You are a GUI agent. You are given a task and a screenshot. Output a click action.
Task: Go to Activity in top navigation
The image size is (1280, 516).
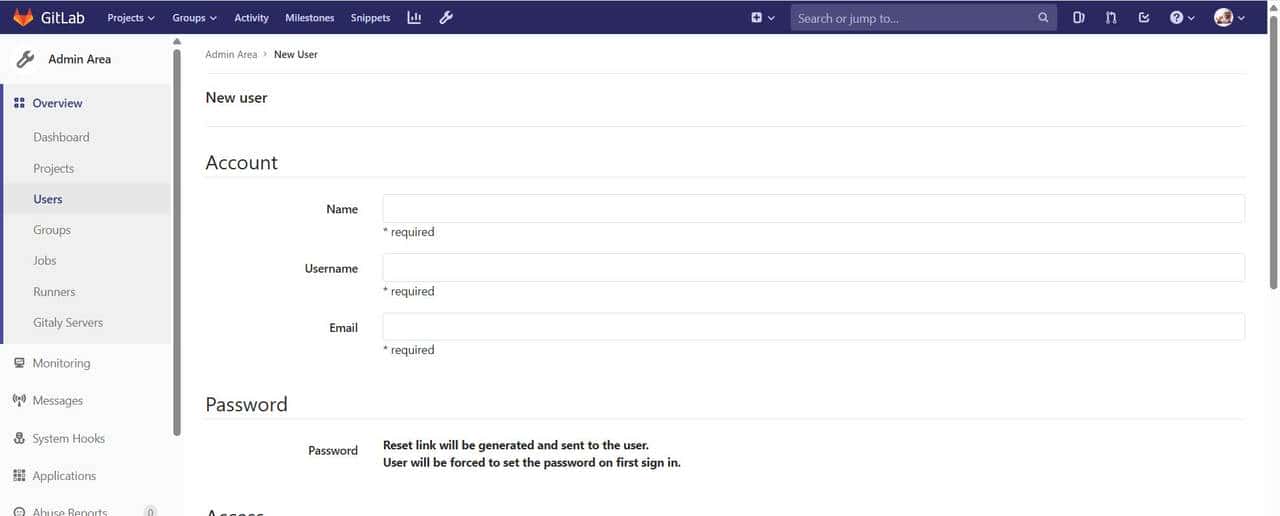251,18
